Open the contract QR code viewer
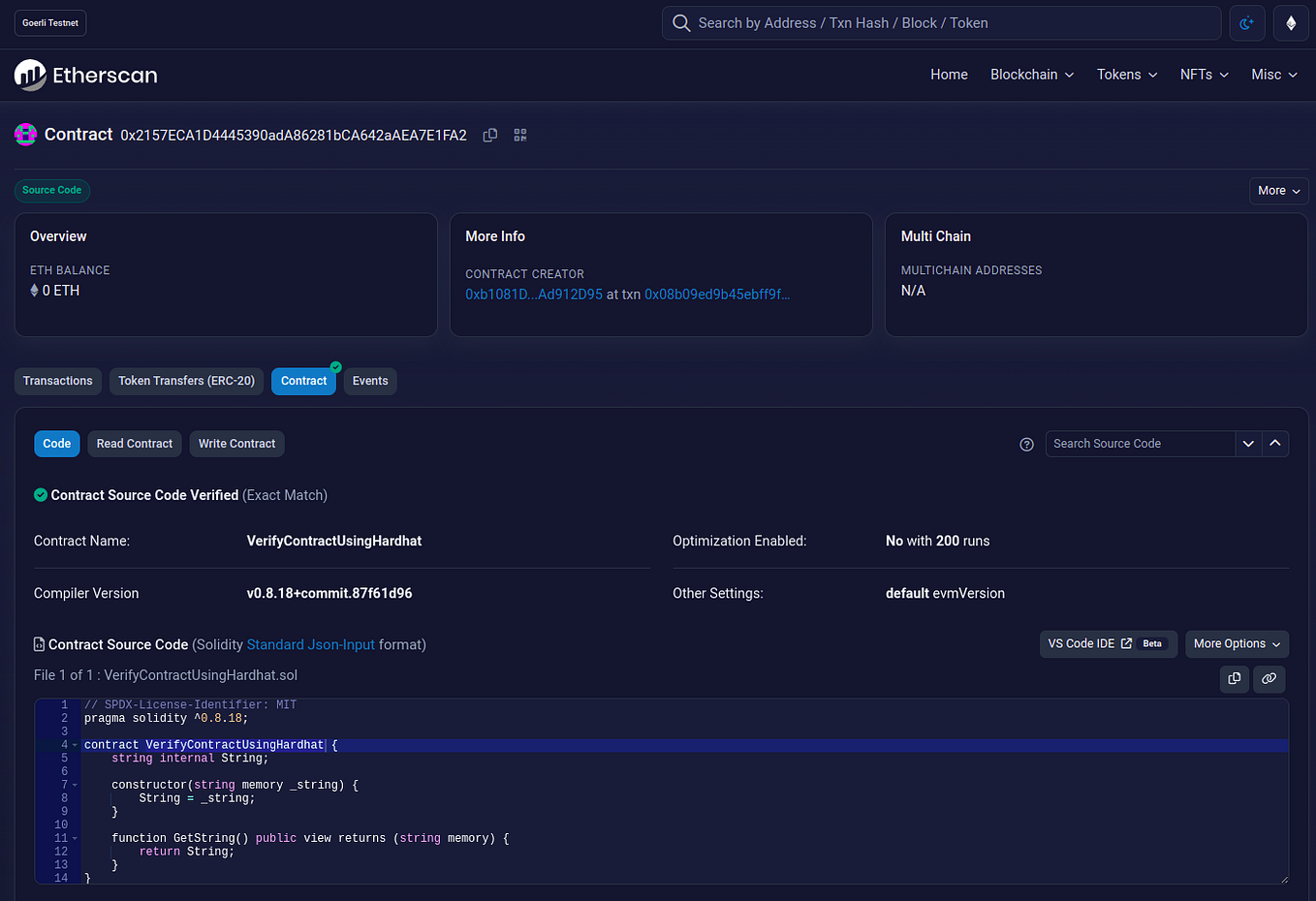 (519, 135)
